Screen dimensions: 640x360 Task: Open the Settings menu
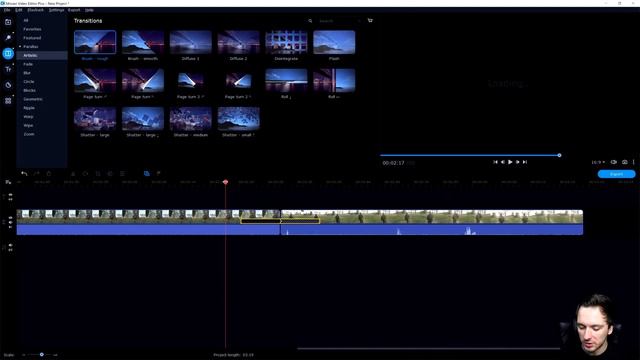[x=56, y=10]
